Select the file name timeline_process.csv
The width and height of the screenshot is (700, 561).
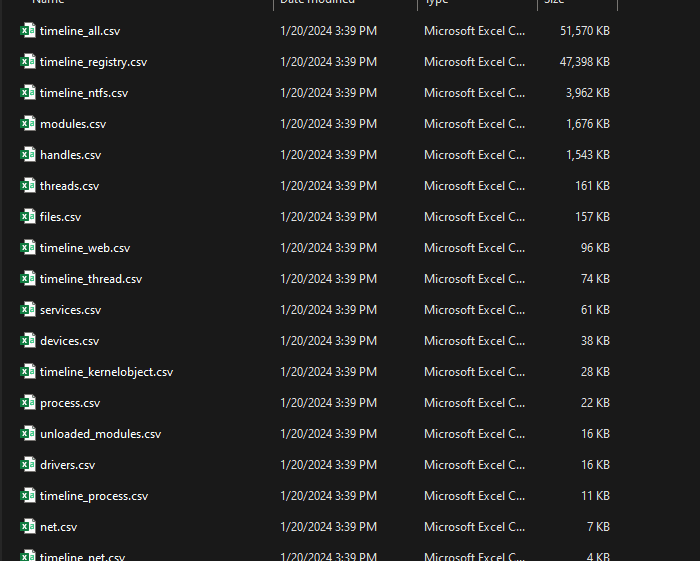(94, 496)
